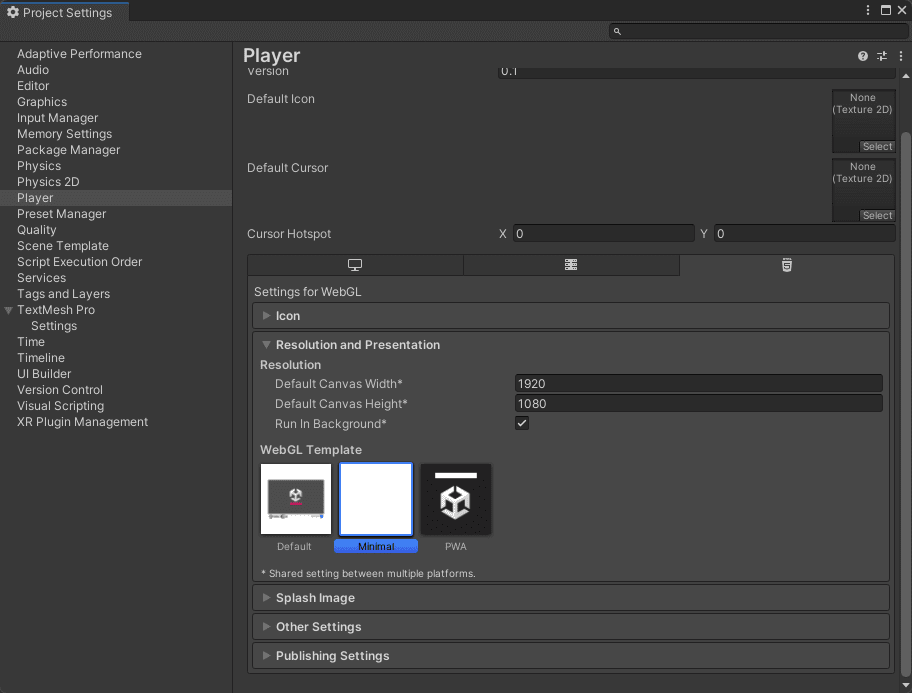Expand the Other Settings section
This screenshot has width=912, height=693.
(571, 627)
